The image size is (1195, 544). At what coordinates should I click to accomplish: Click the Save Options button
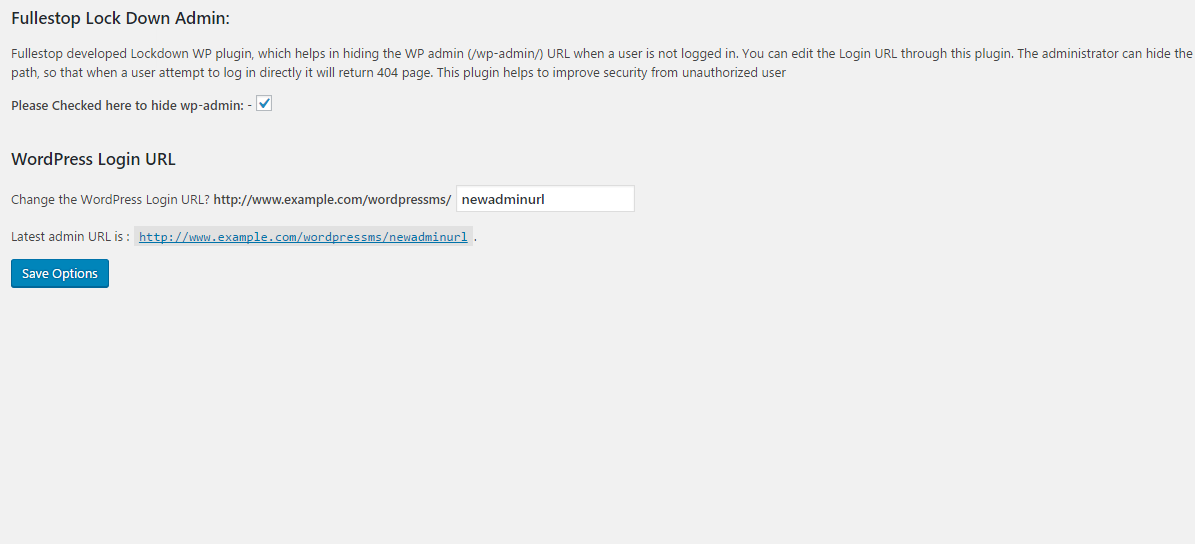[59, 274]
